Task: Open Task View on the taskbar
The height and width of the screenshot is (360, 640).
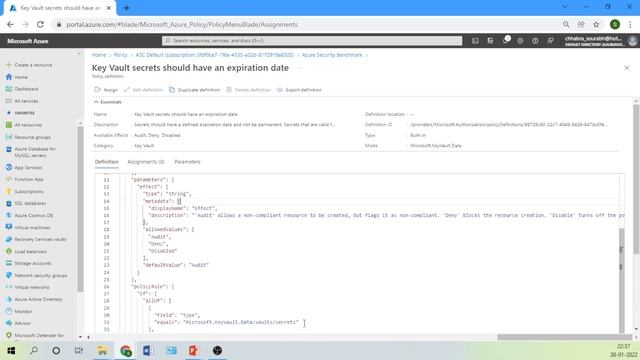Action: coord(78,351)
